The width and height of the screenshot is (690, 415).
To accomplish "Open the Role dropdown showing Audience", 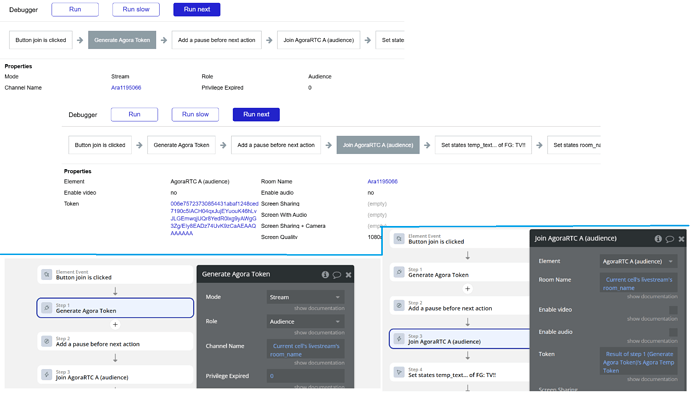I will 305,321.
